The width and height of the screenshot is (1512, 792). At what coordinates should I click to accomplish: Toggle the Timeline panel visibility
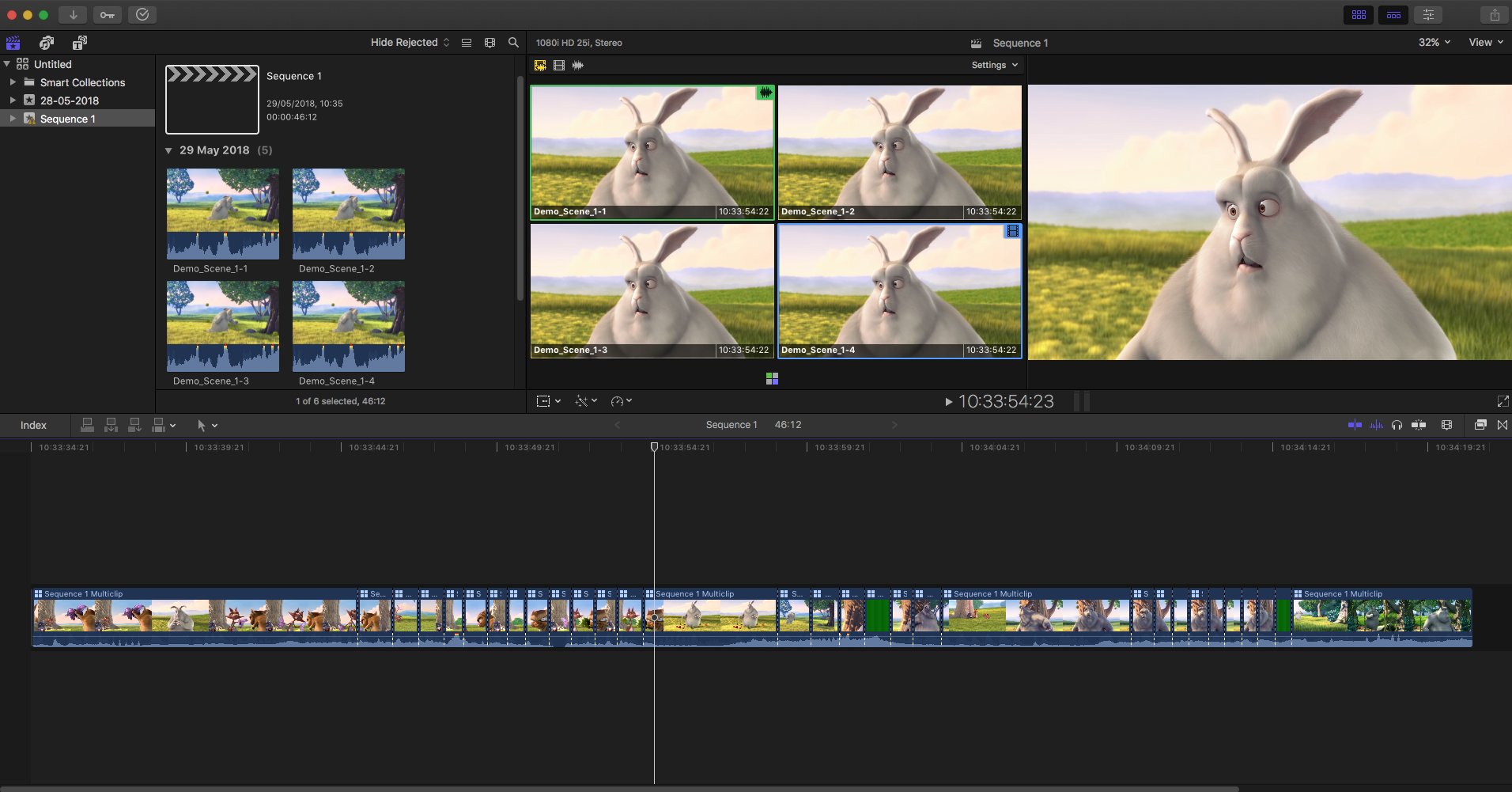coord(1393,15)
